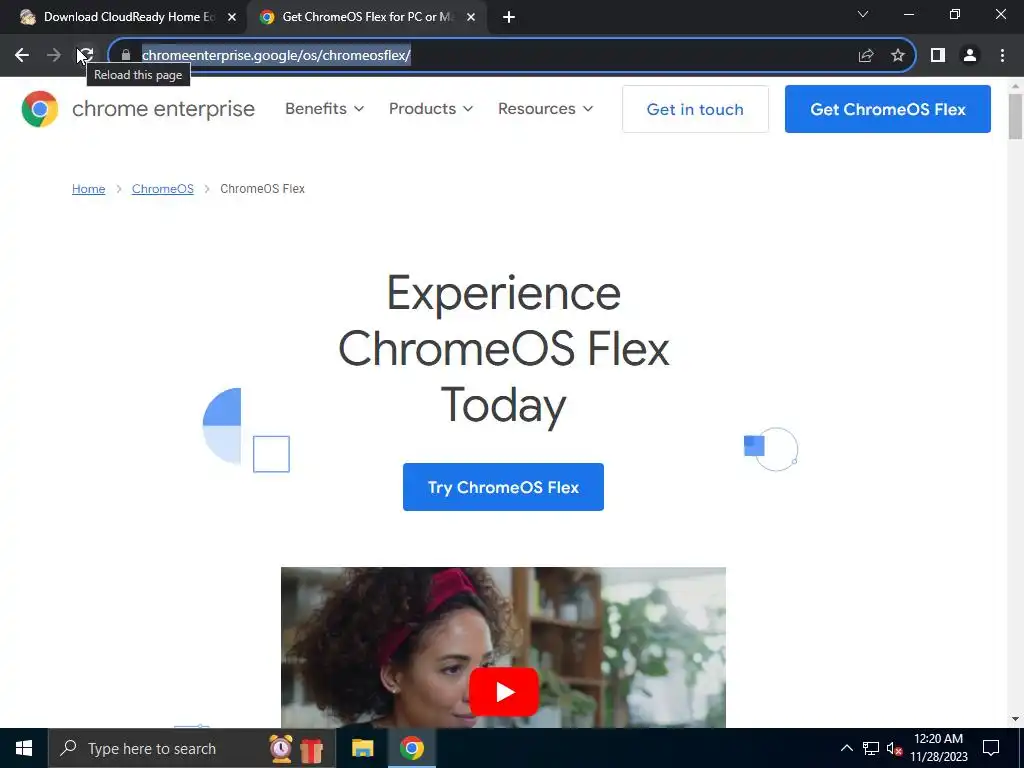
Task: Click the alarm clock icon in search box
Action: pos(281,748)
